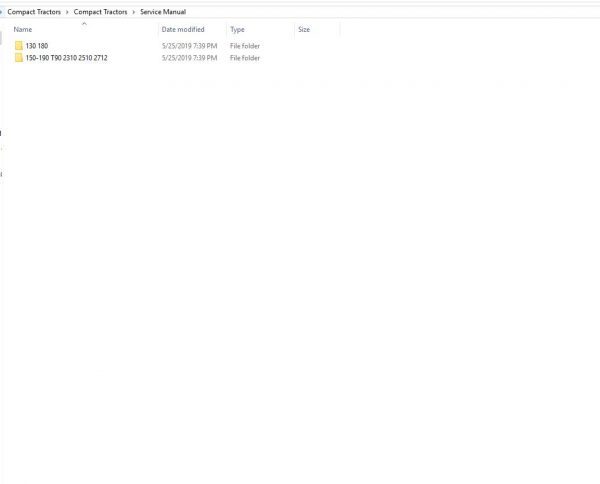
Task: Sort files by Date modified column
Action: (183, 29)
